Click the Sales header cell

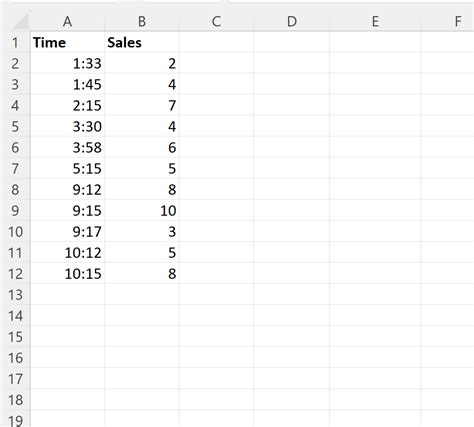(142, 42)
